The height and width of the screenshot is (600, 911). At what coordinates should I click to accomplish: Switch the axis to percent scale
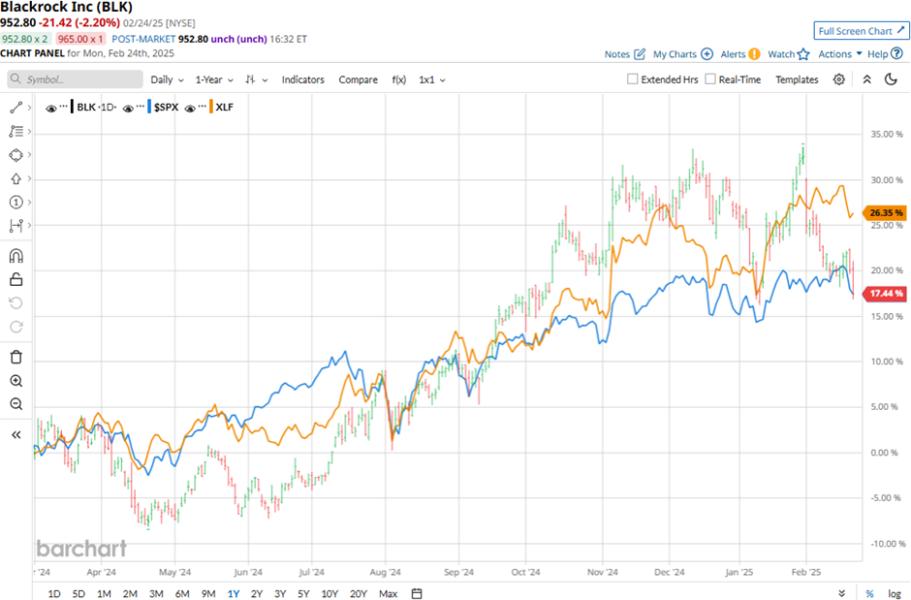coord(870,593)
